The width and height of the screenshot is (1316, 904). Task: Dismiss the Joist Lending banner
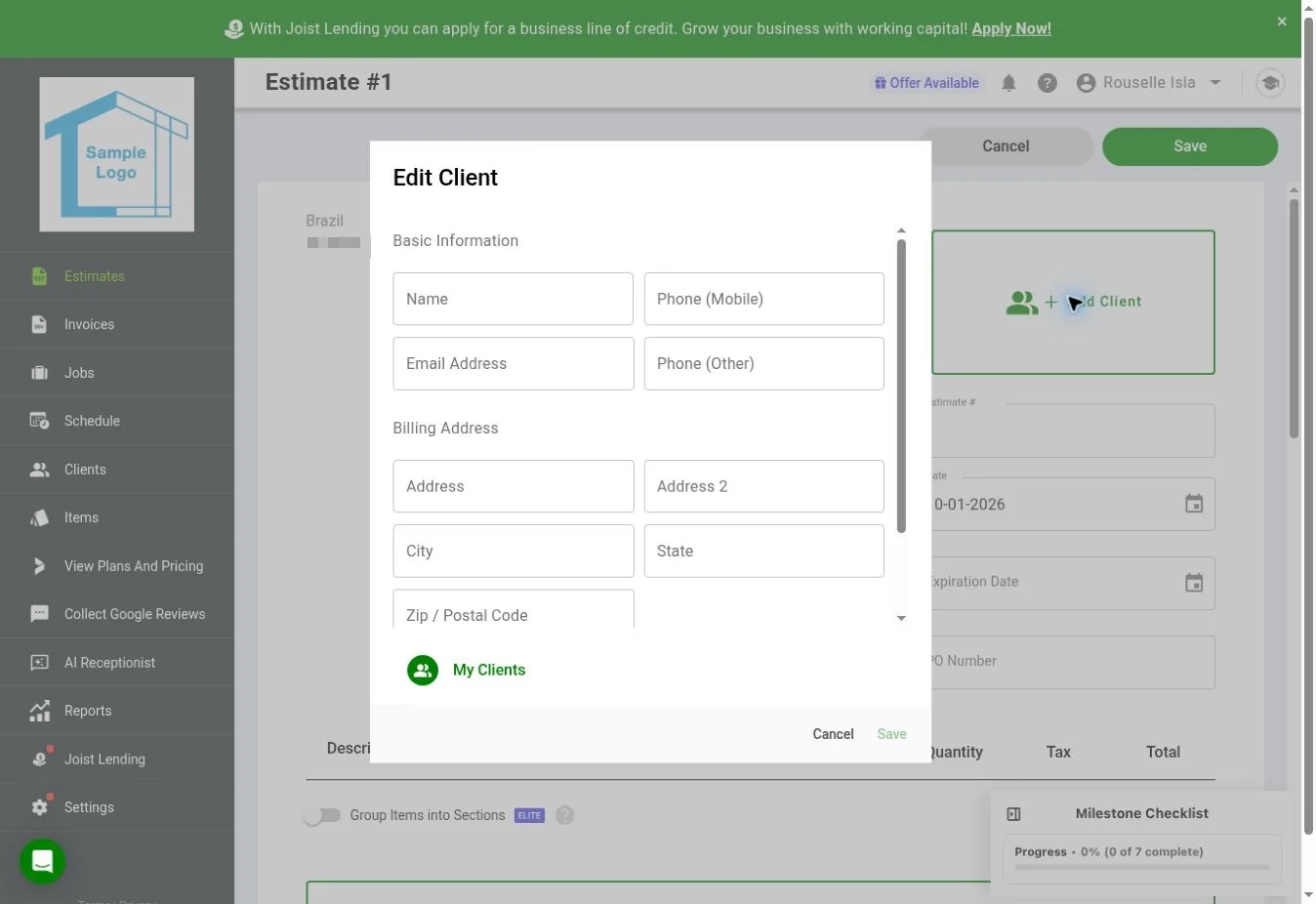(1282, 21)
